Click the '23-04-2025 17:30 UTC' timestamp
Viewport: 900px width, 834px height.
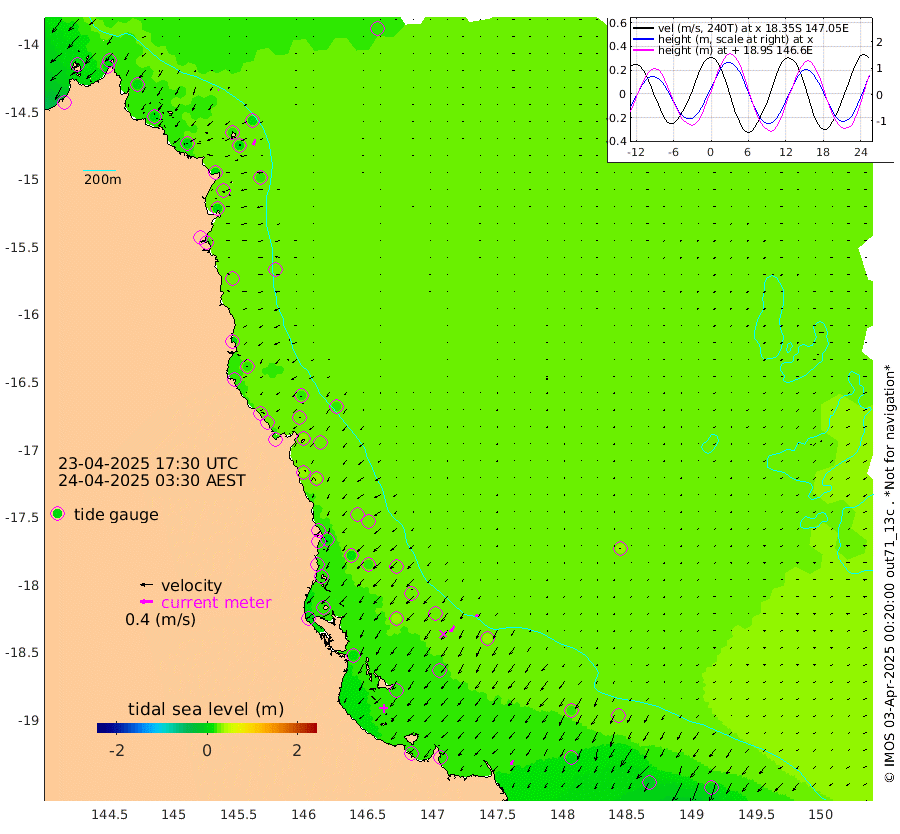pyautogui.click(x=148, y=463)
